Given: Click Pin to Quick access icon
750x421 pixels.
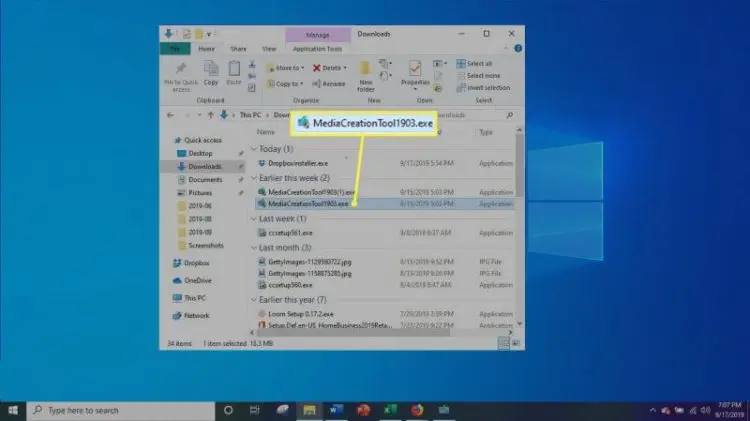Looking at the screenshot, I should point(181,69).
